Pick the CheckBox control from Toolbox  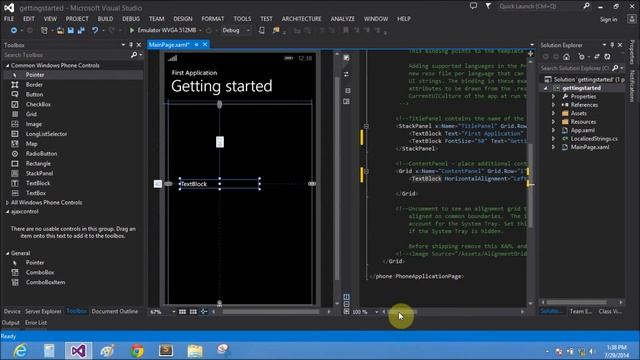tap(38, 104)
